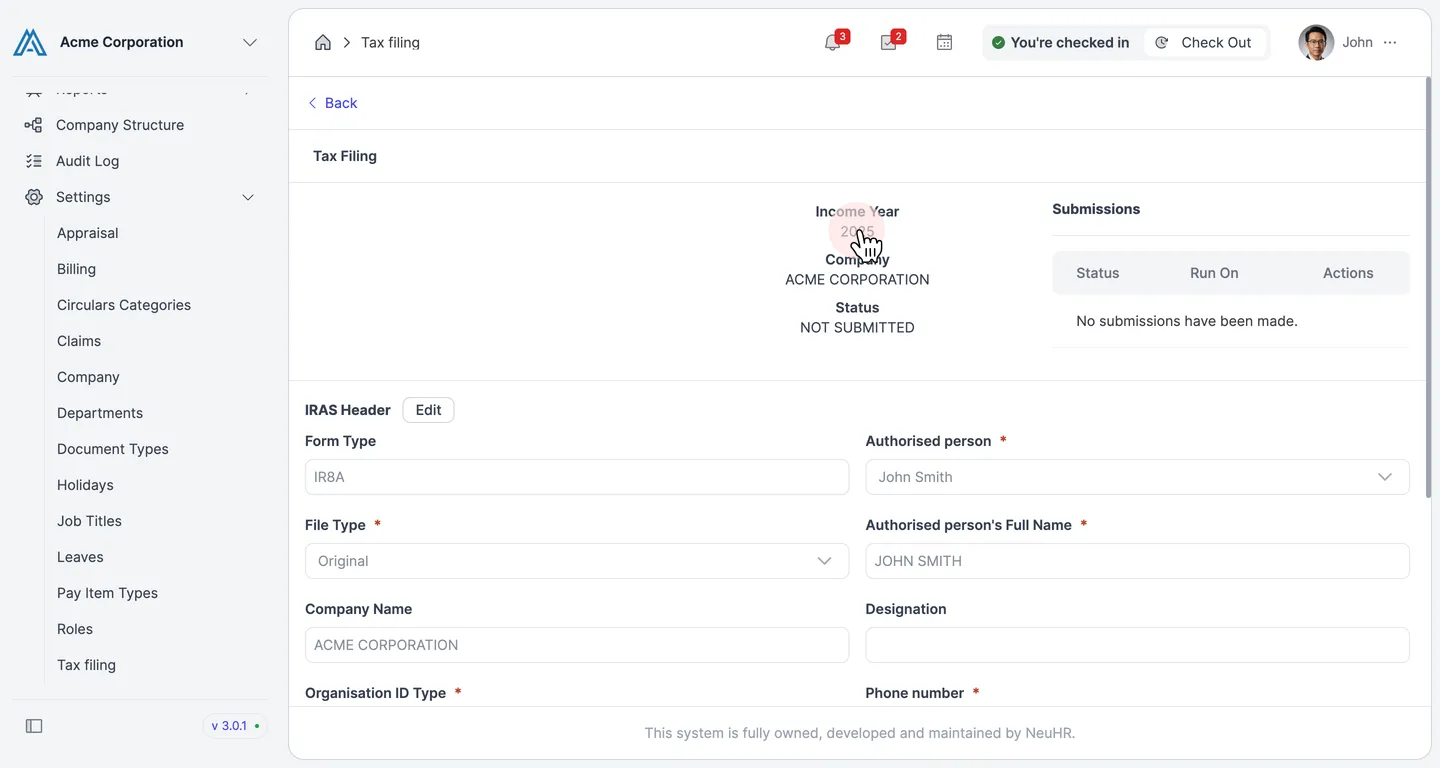Click the Actions column header
This screenshot has height=768, width=1440.
tap(1348, 273)
